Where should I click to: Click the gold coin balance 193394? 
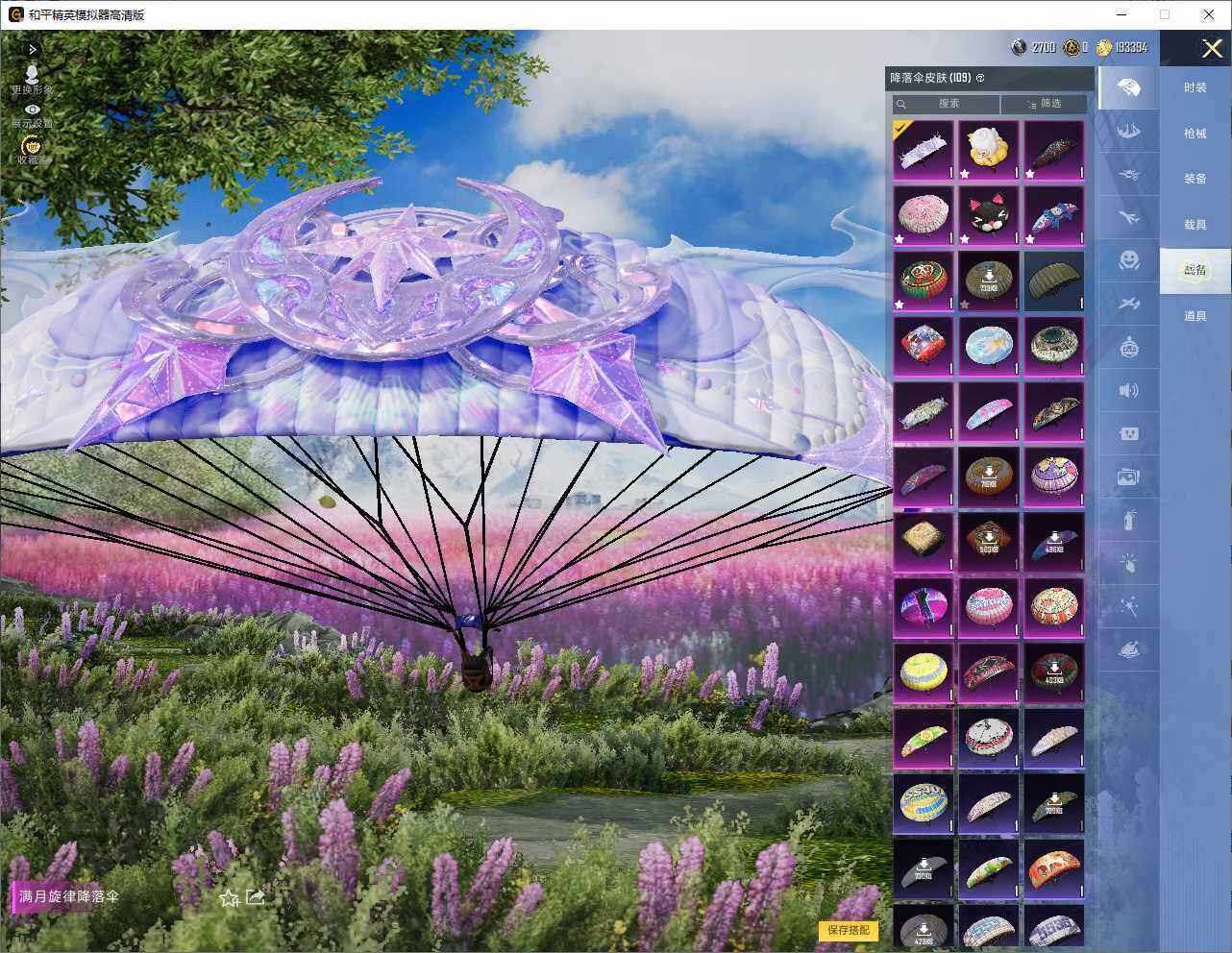click(1121, 47)
